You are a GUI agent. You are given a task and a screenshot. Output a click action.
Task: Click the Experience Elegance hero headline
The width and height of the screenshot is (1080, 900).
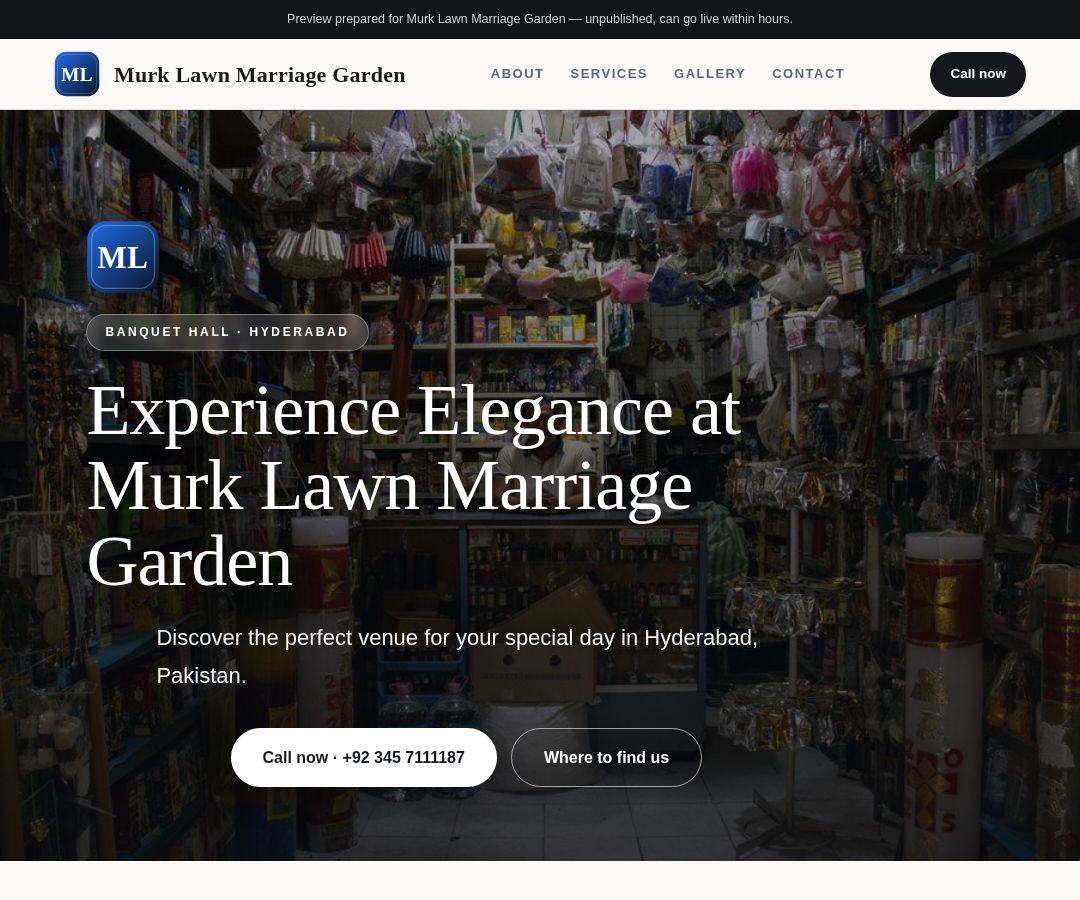[x=414, y=486]
